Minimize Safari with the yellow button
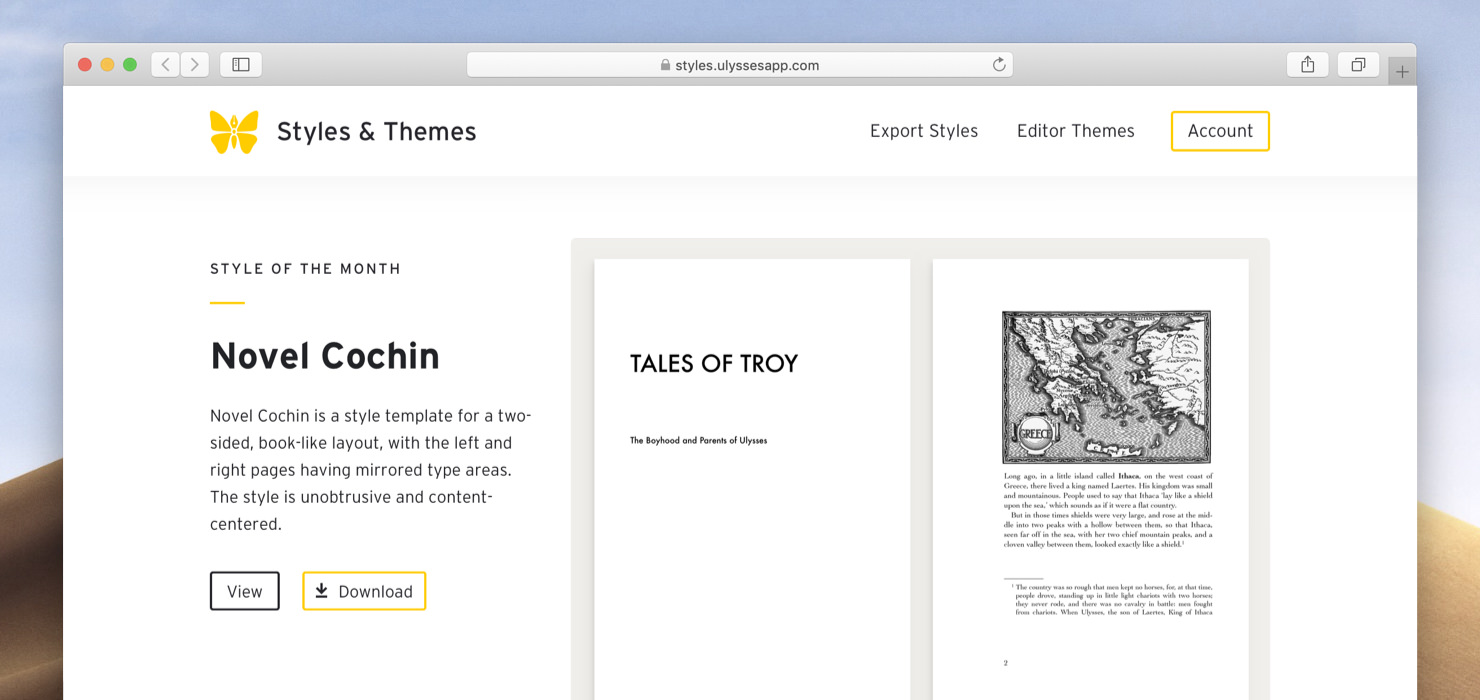 point(107,65)
